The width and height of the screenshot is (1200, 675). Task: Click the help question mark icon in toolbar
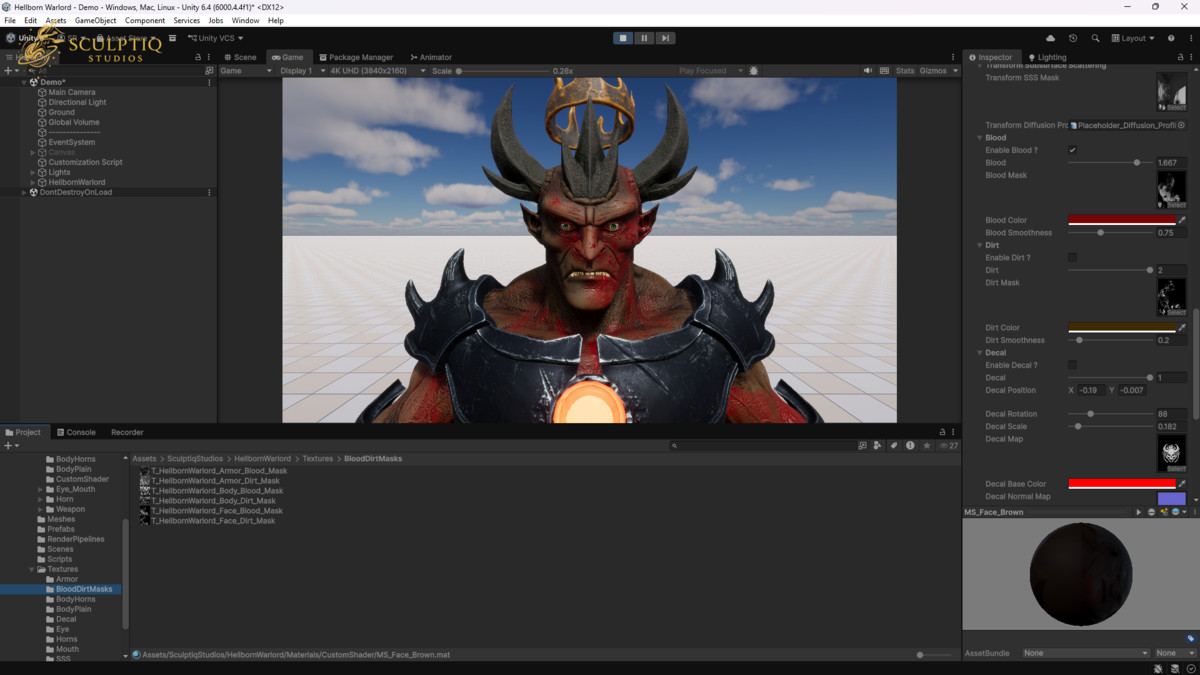coord(1170,38)
